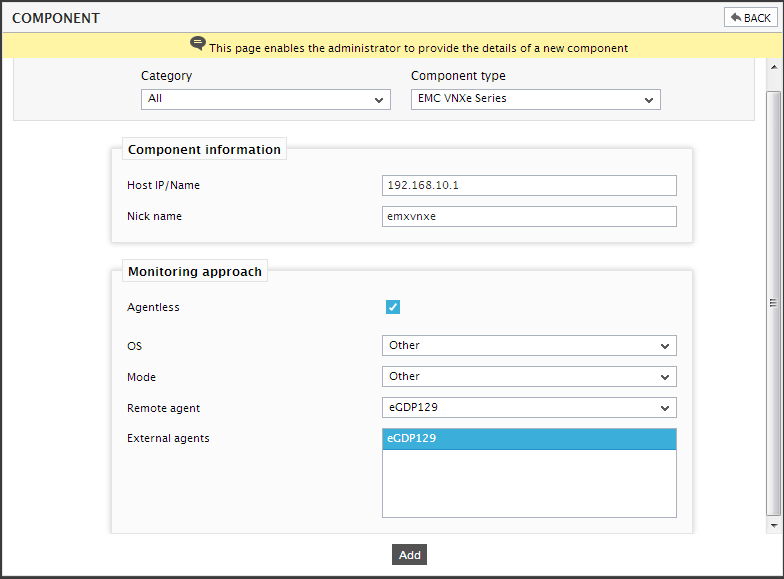The height and width of the screenshot is (579, 784).
Task: Click the BACK button
Action: point(750,18)
